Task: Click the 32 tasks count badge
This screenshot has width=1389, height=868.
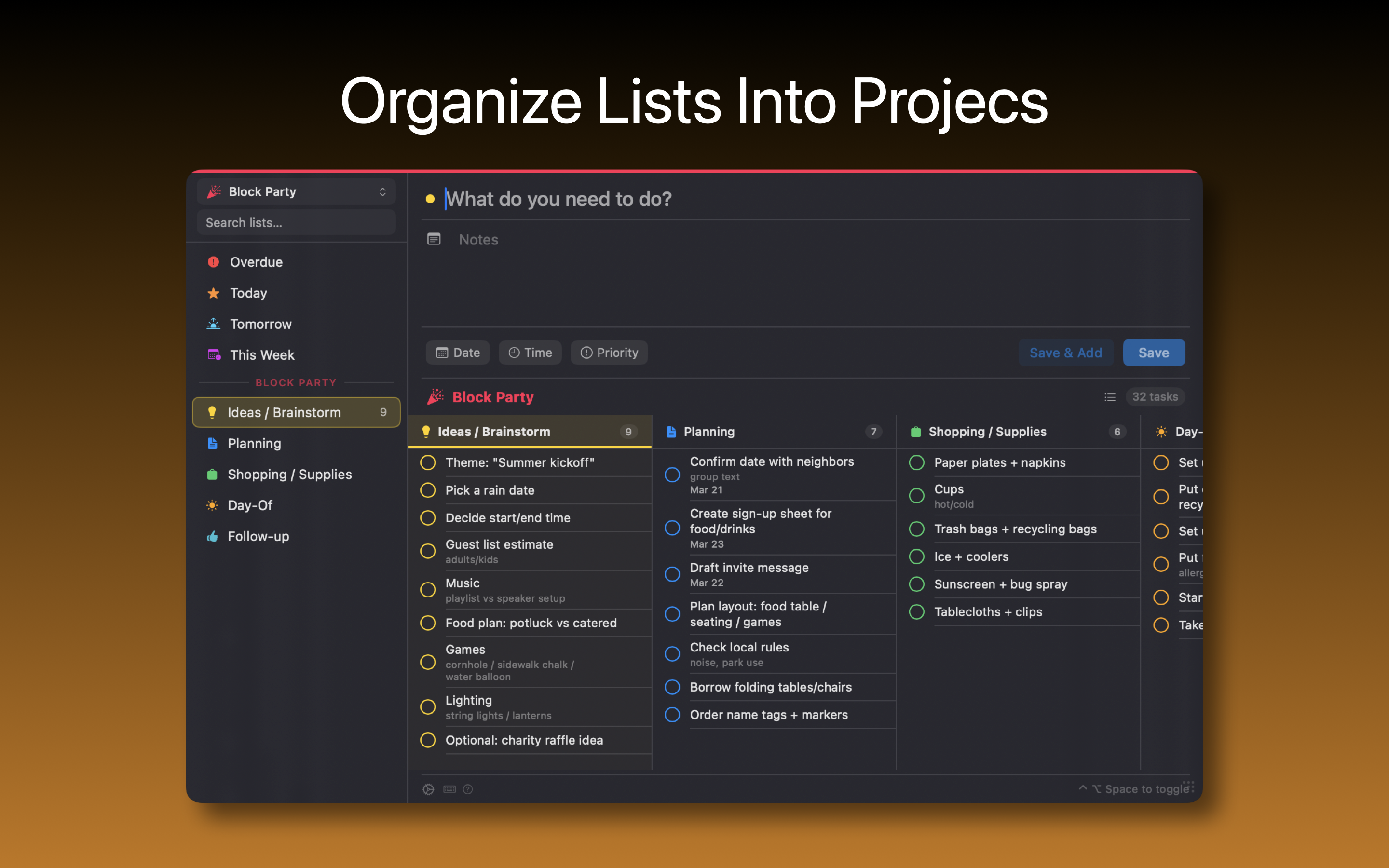Action: click(x=1155, y=397)
